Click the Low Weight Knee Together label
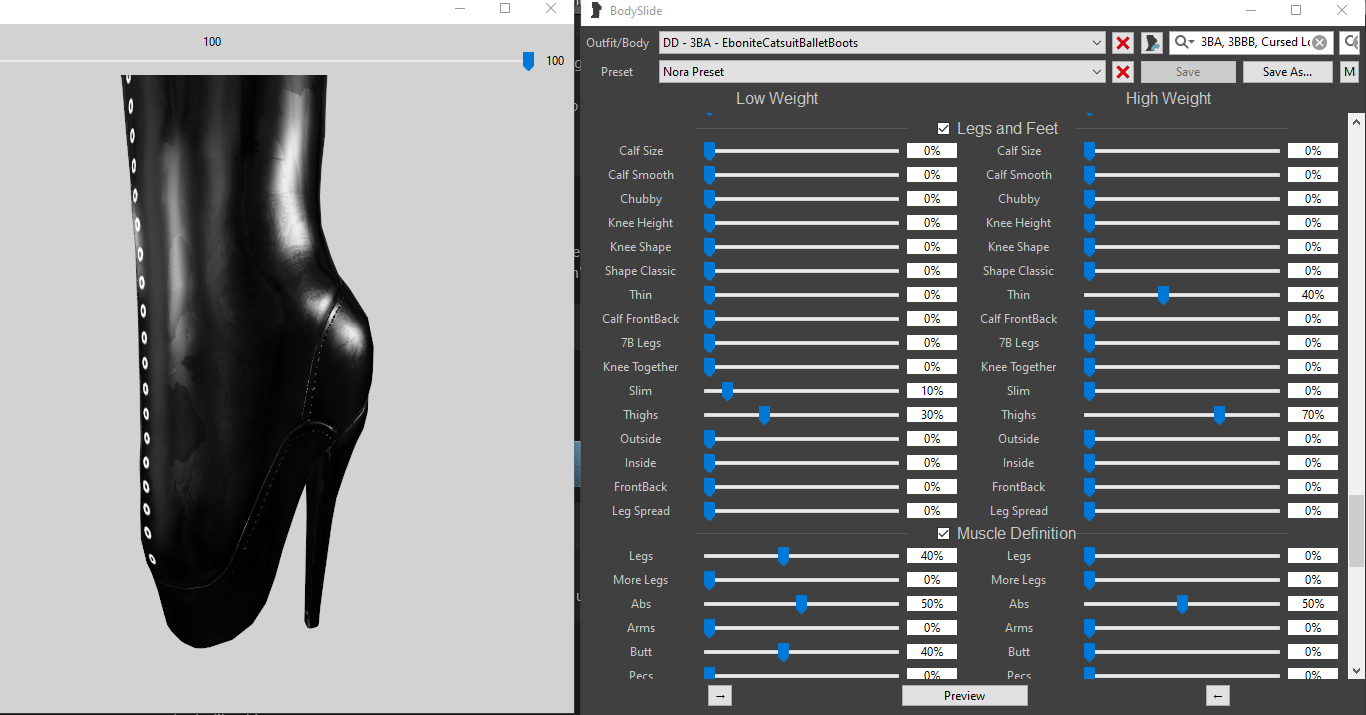Screen dimensions: 1366x715 [641, 367]
